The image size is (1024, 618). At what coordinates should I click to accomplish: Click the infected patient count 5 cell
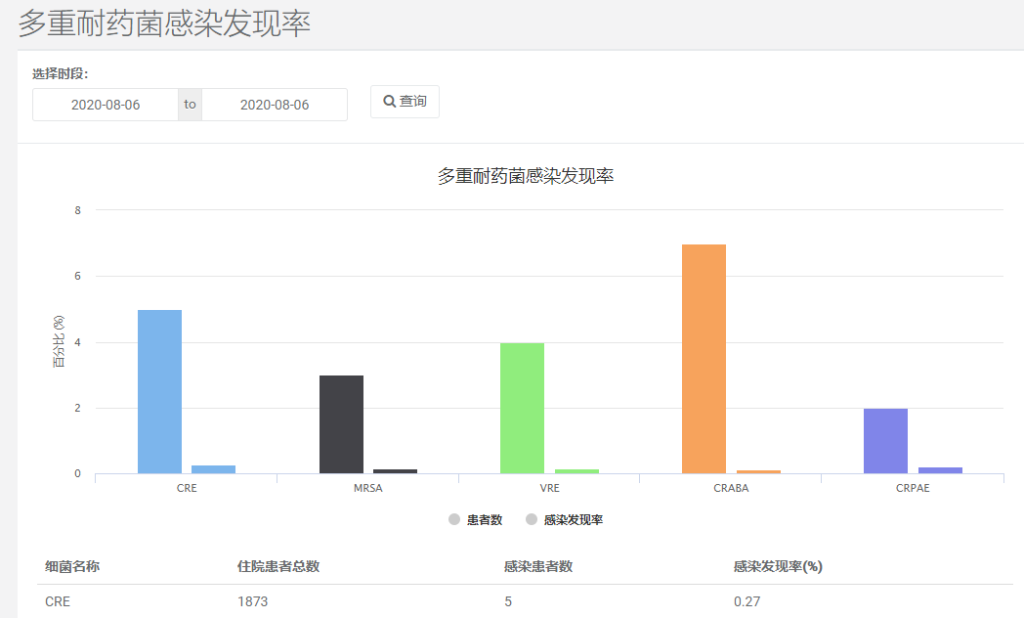[508, 602]
